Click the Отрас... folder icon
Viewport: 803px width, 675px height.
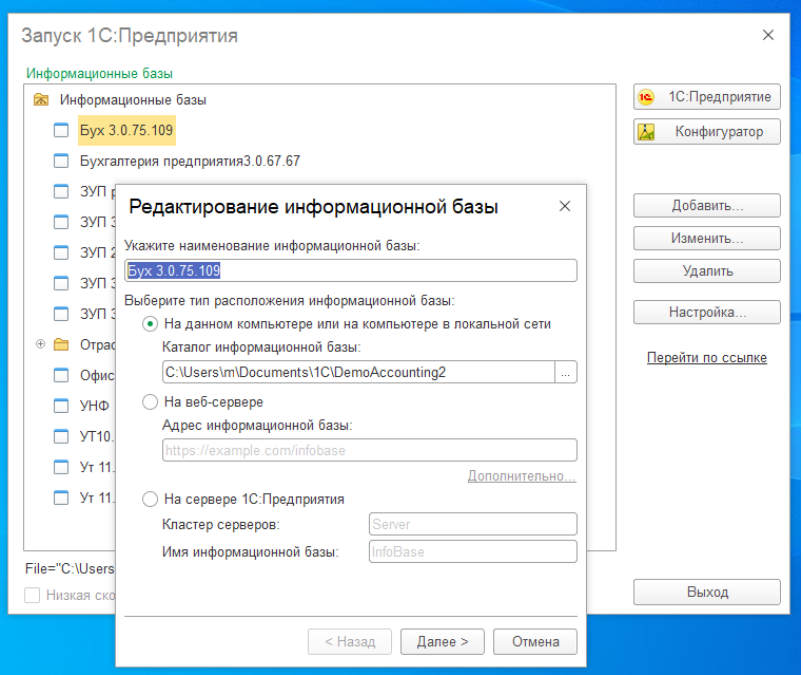coord(61,344)
